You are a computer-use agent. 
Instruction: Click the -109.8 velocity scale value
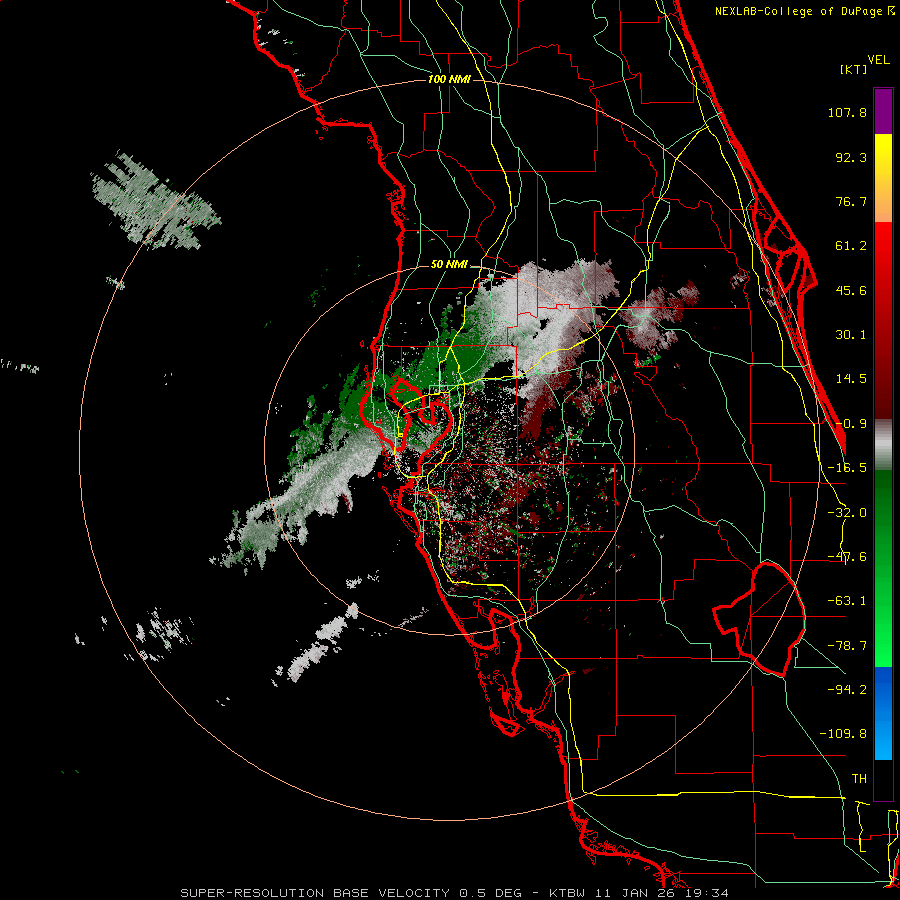pyautogui.click(x=843, y=734)
